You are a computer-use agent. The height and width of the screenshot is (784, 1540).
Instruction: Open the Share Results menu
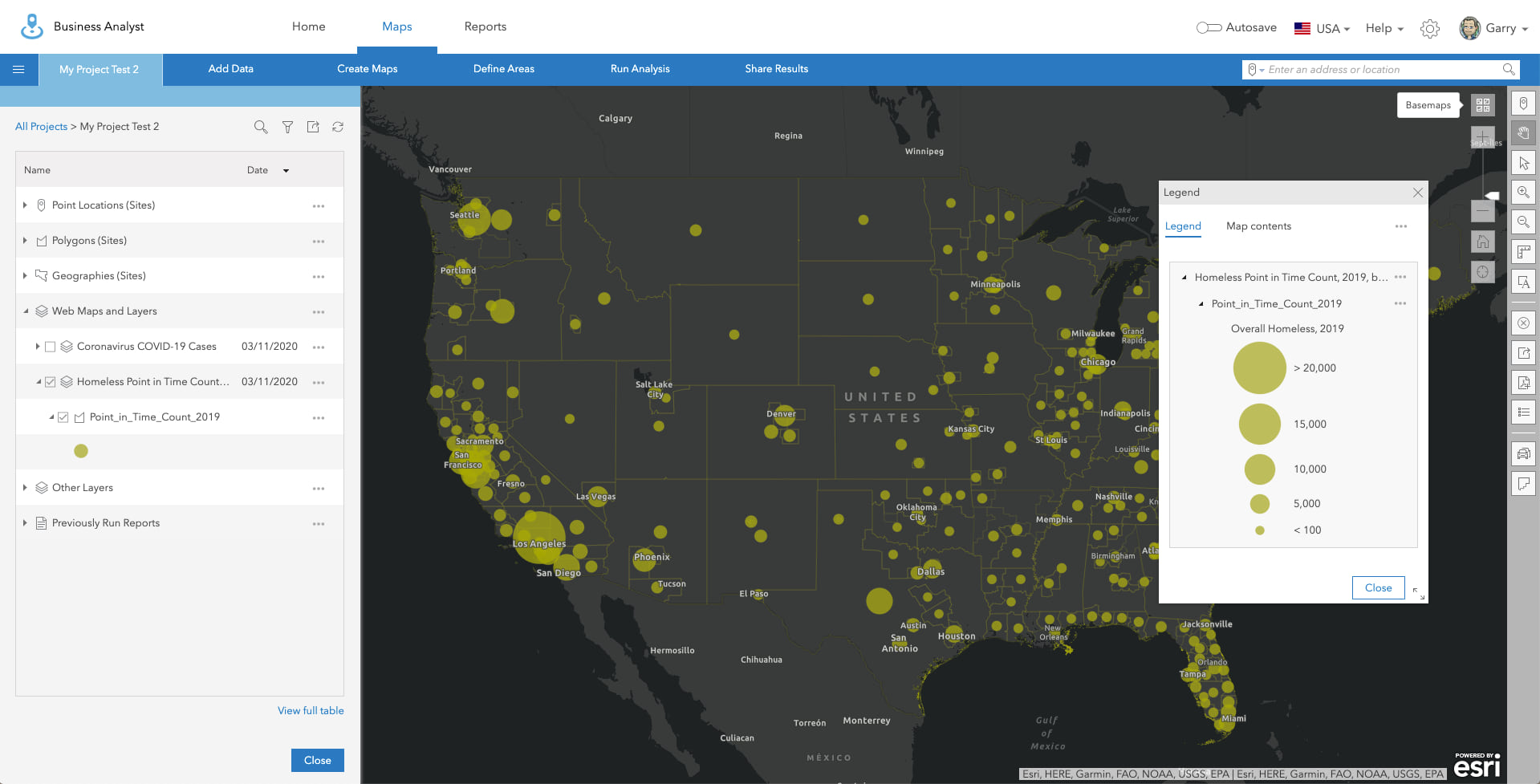click(x=777, y=69)
